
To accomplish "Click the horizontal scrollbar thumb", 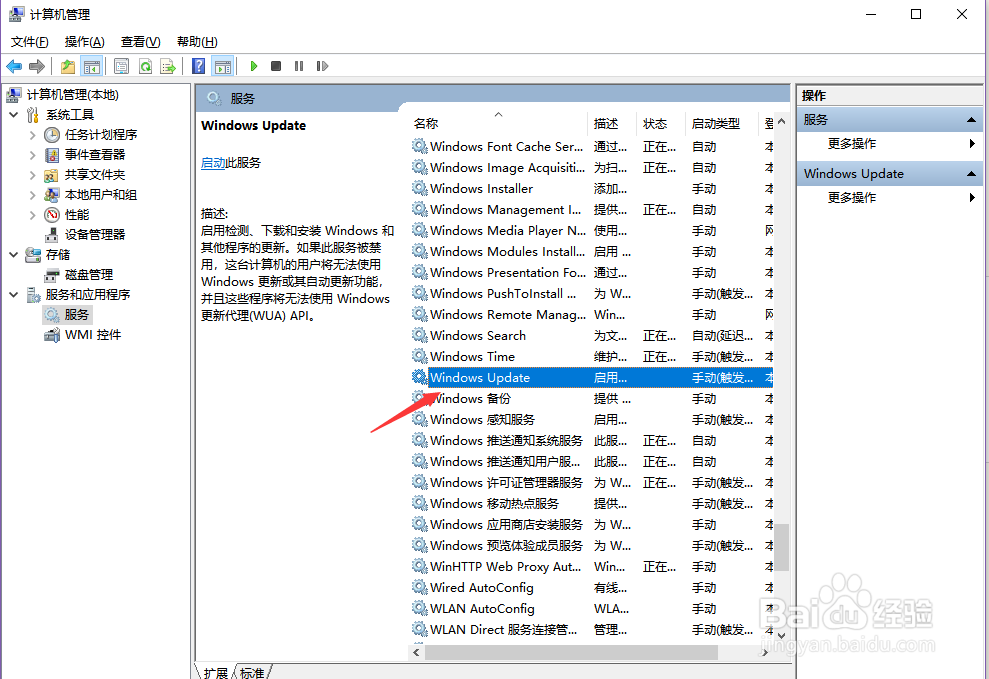I will tap(571, 653).
